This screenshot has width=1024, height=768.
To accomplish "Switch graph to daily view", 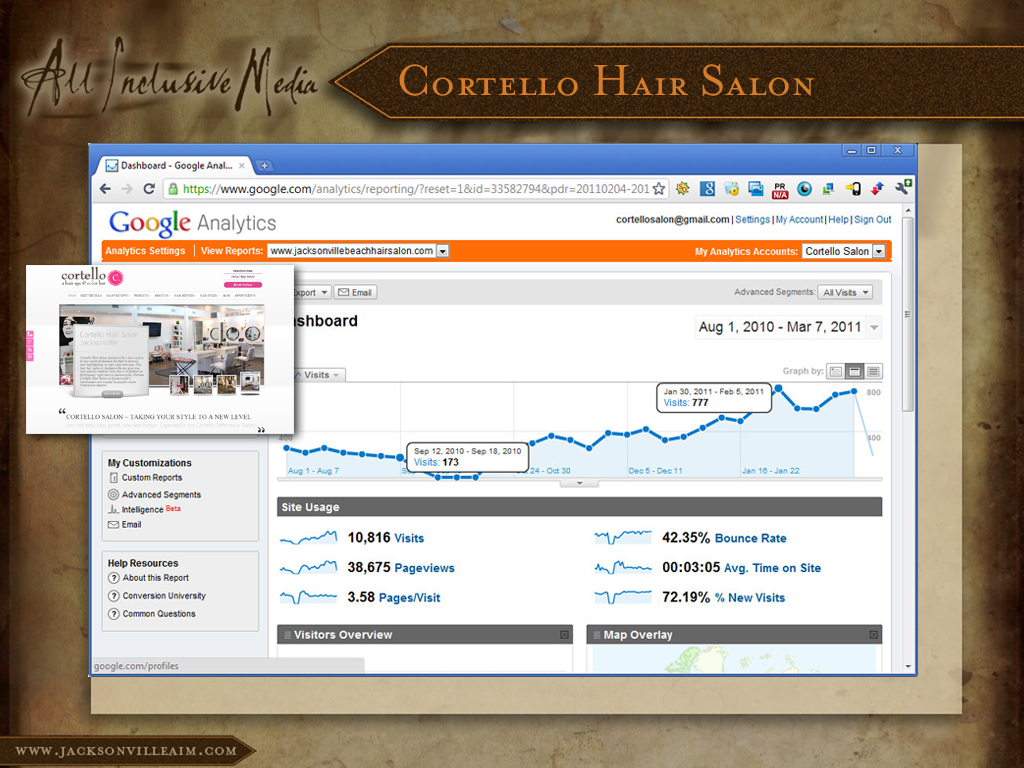I will click(835, 371).
